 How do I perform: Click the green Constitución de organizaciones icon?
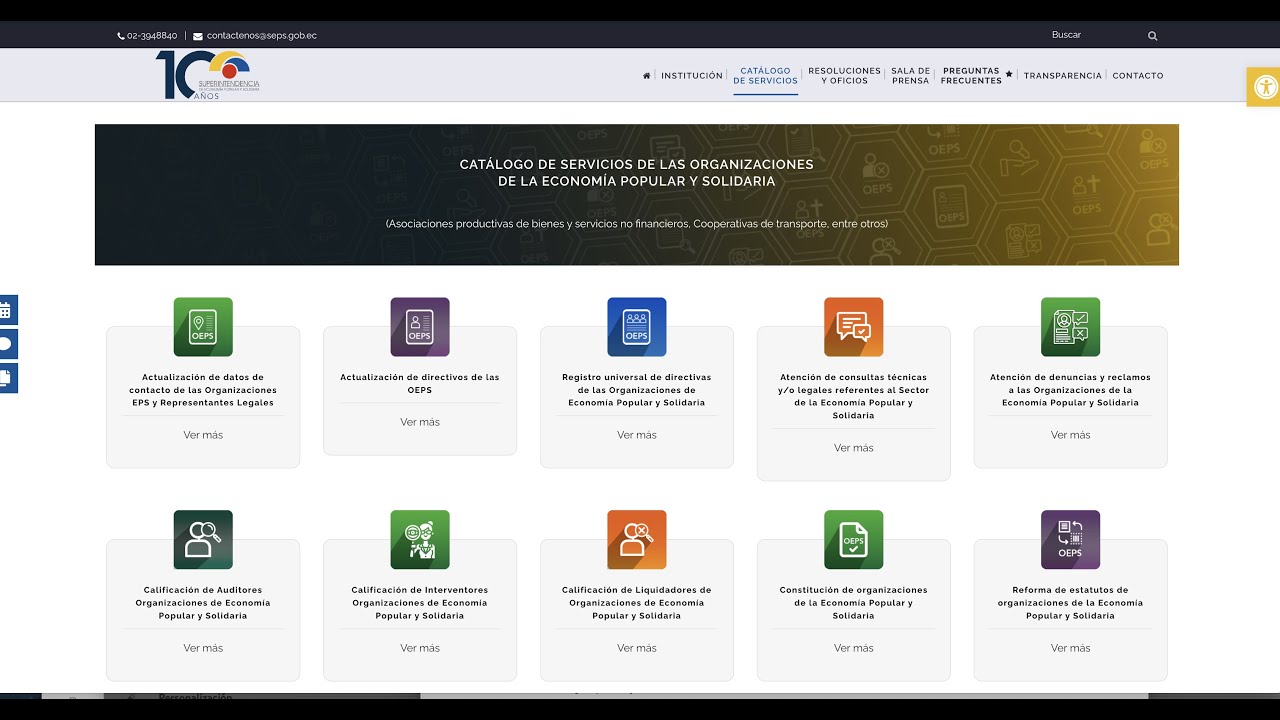(x=854, y=540)
